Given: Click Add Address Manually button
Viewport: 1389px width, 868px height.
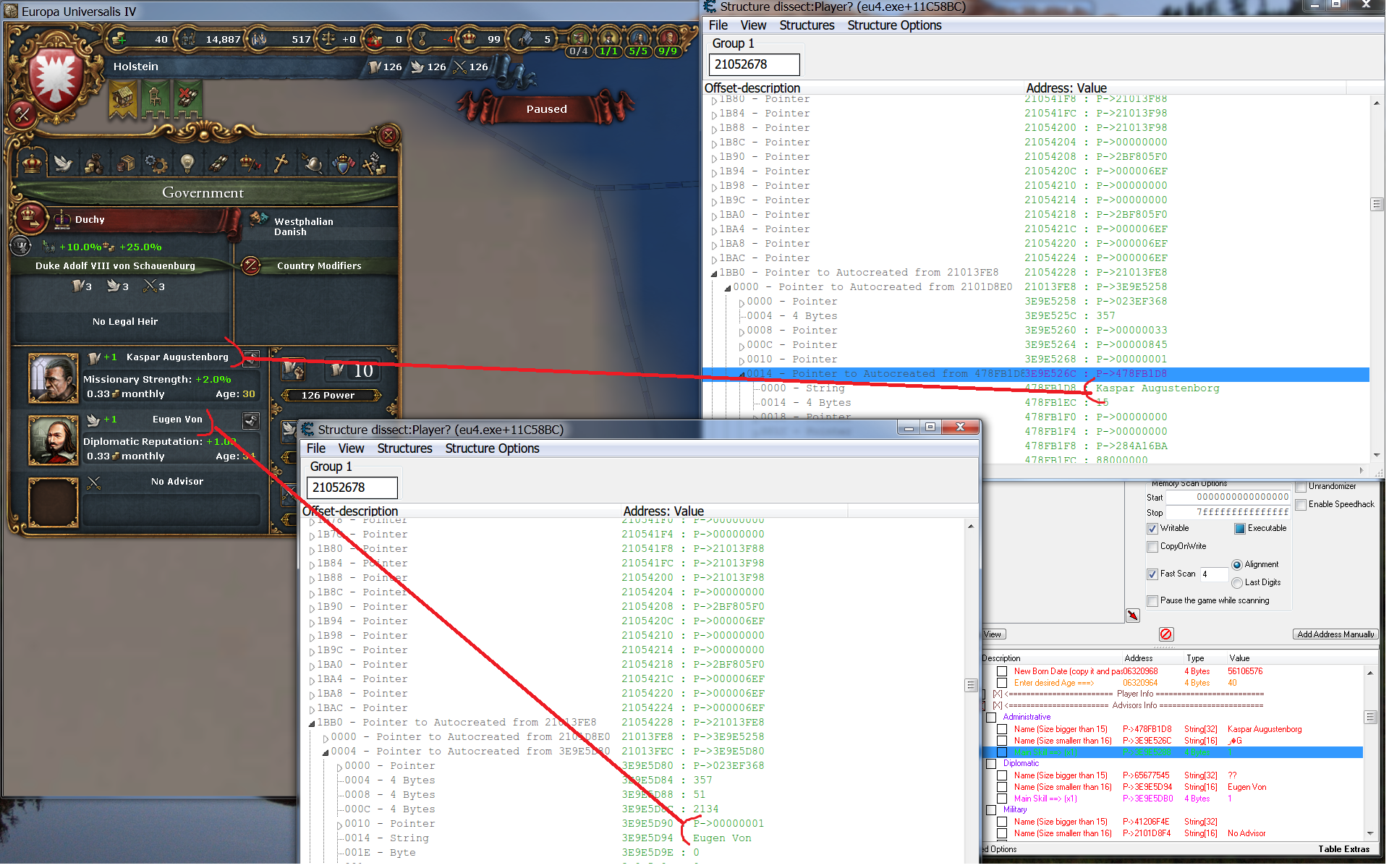Looking at the screenshot, I should tap(1335, 634).
